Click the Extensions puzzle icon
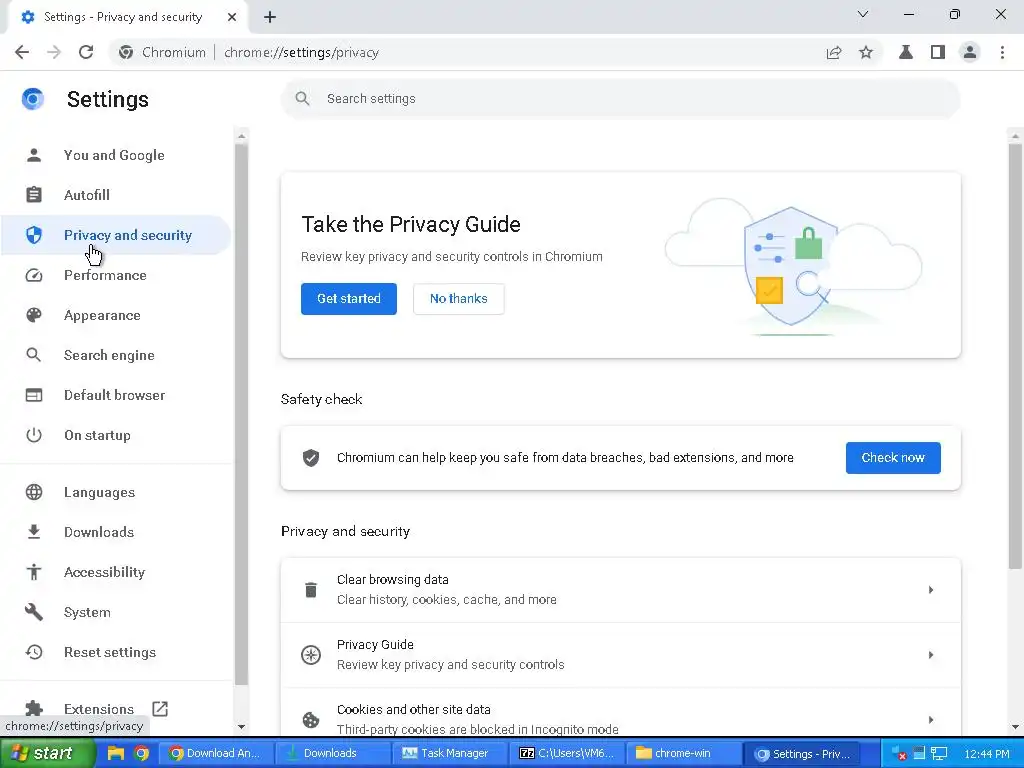 34,709
